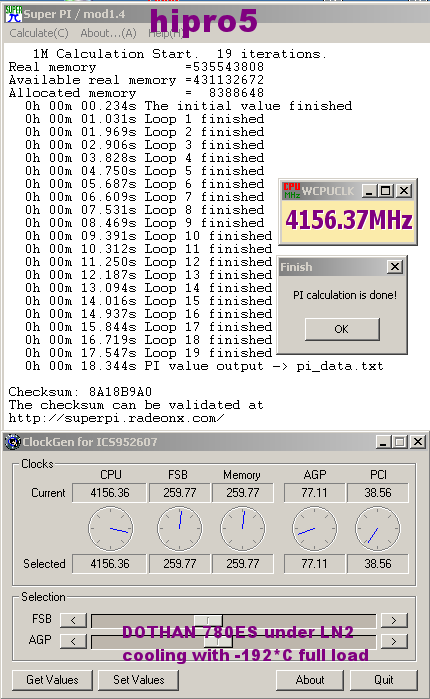Click the http://superpi.radeonx.com/ text
This screenshot has height=699, width=430.
[116, 418]
